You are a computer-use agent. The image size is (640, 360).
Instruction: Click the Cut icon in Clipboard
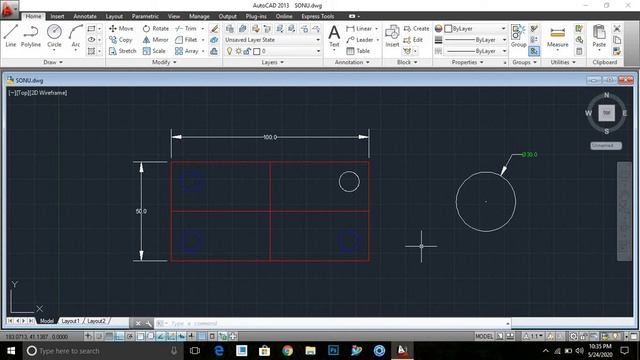click(x=617, y=29)
